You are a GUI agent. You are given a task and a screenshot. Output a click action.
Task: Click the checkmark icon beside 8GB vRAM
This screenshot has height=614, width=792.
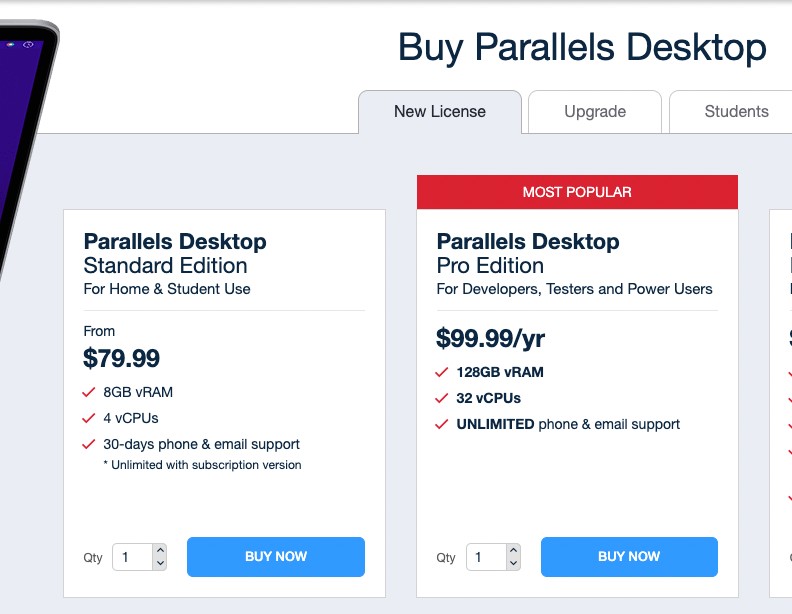89,392
